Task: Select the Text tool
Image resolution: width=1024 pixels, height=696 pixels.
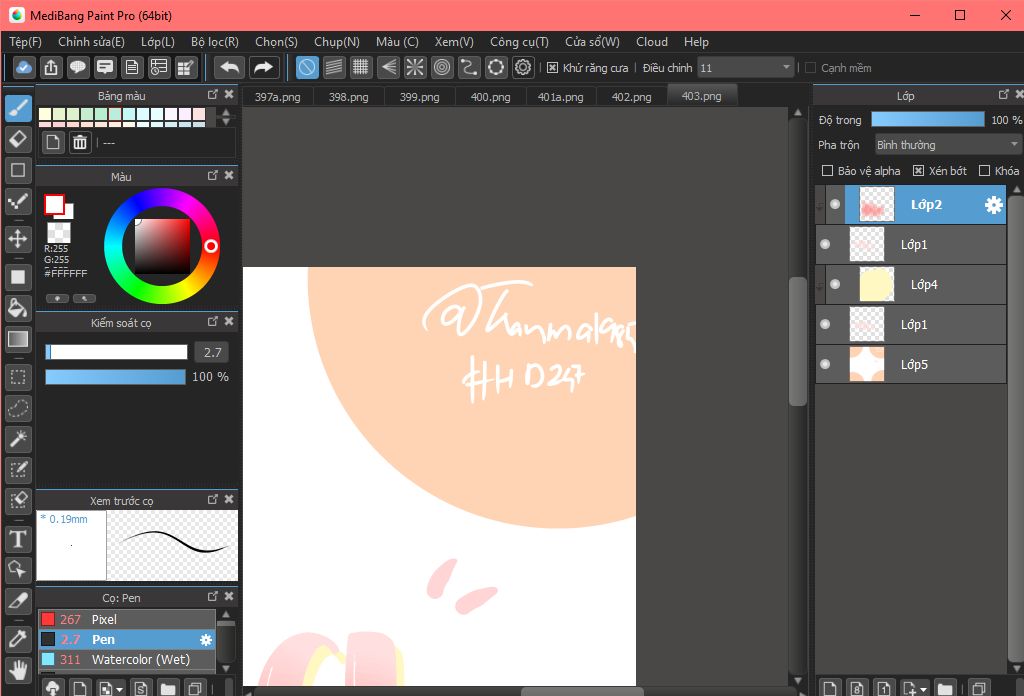Action: click(x=18, y=540)
